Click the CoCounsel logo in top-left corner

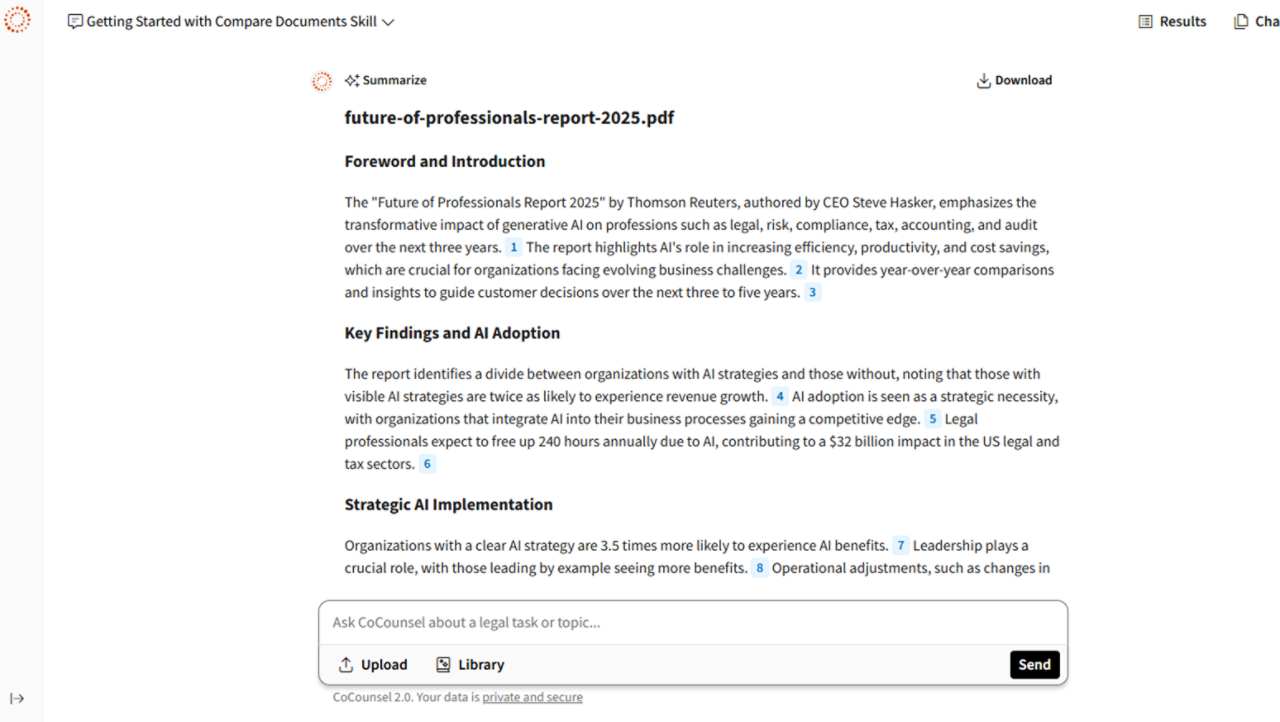pyautogui.click(x=17, y=20)
